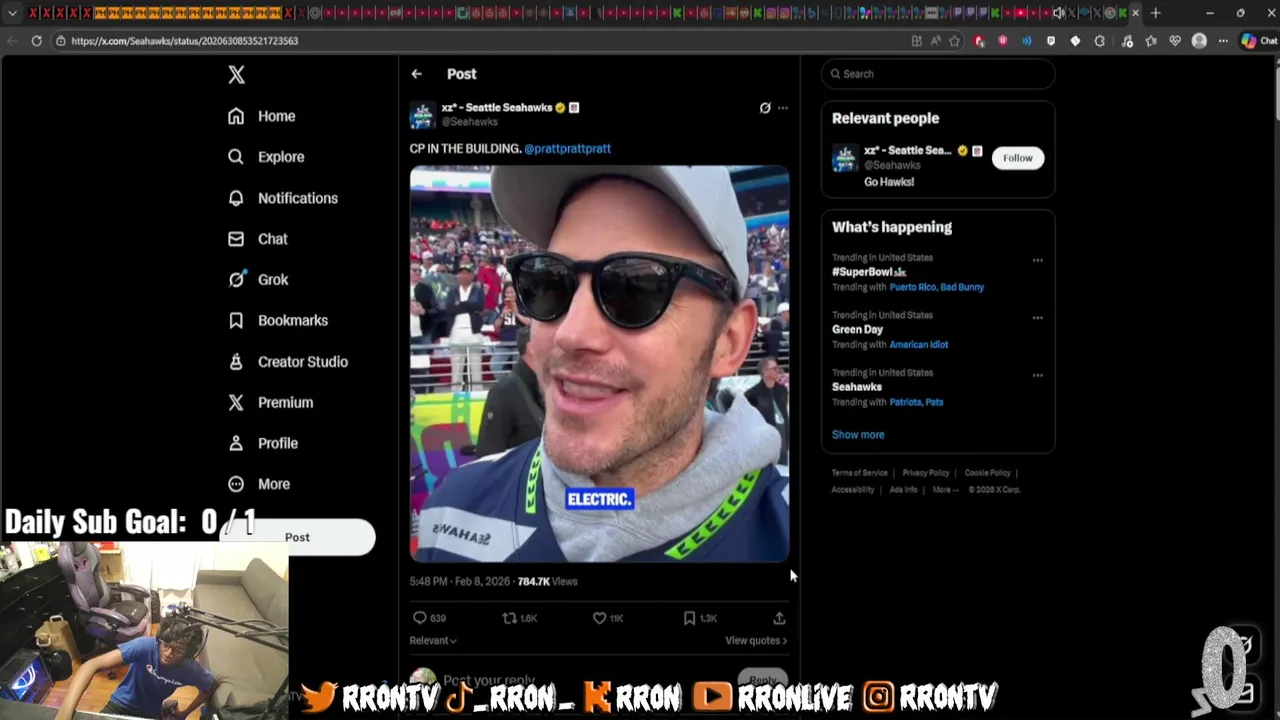Close the active browser tab
This screenshot has height=720, width=1280.
coord(1135,13)
